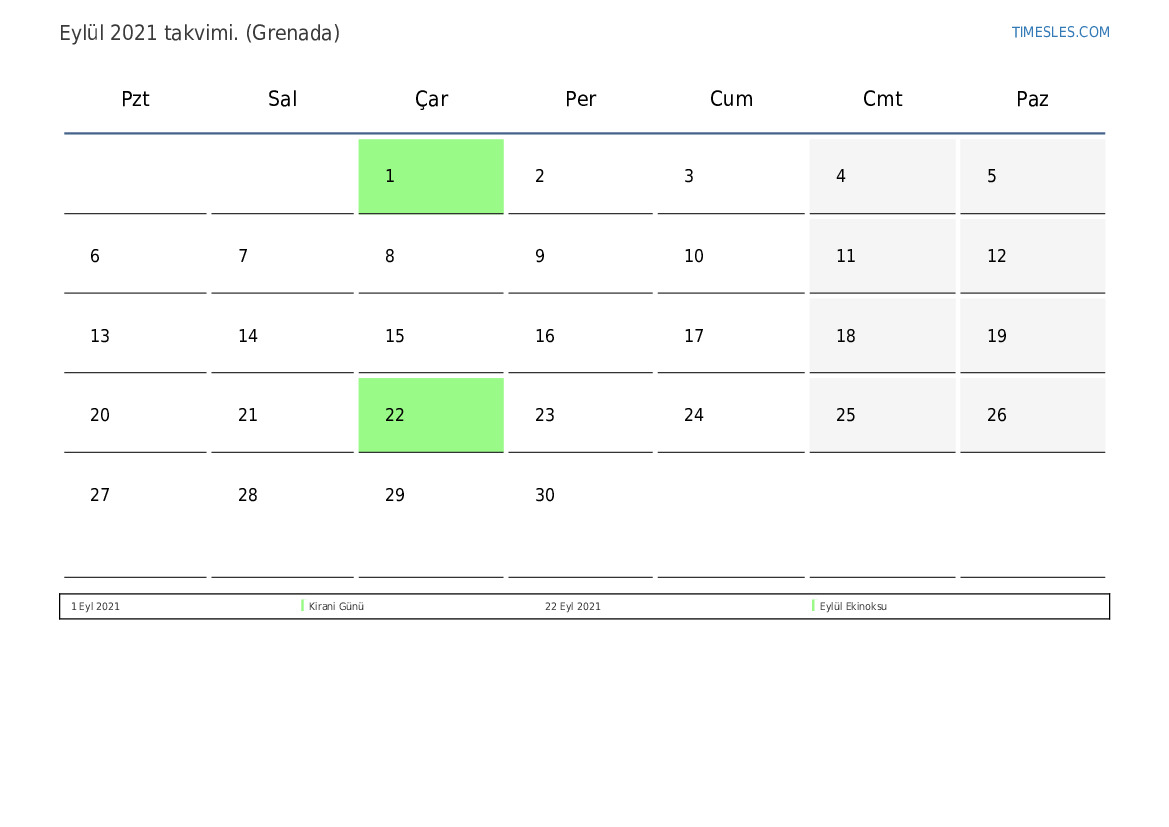The width and height of the screenshot is (1169, 827).
Task: Select the Eylül Ekinoksu legend label
Action: tap(853, 606)
